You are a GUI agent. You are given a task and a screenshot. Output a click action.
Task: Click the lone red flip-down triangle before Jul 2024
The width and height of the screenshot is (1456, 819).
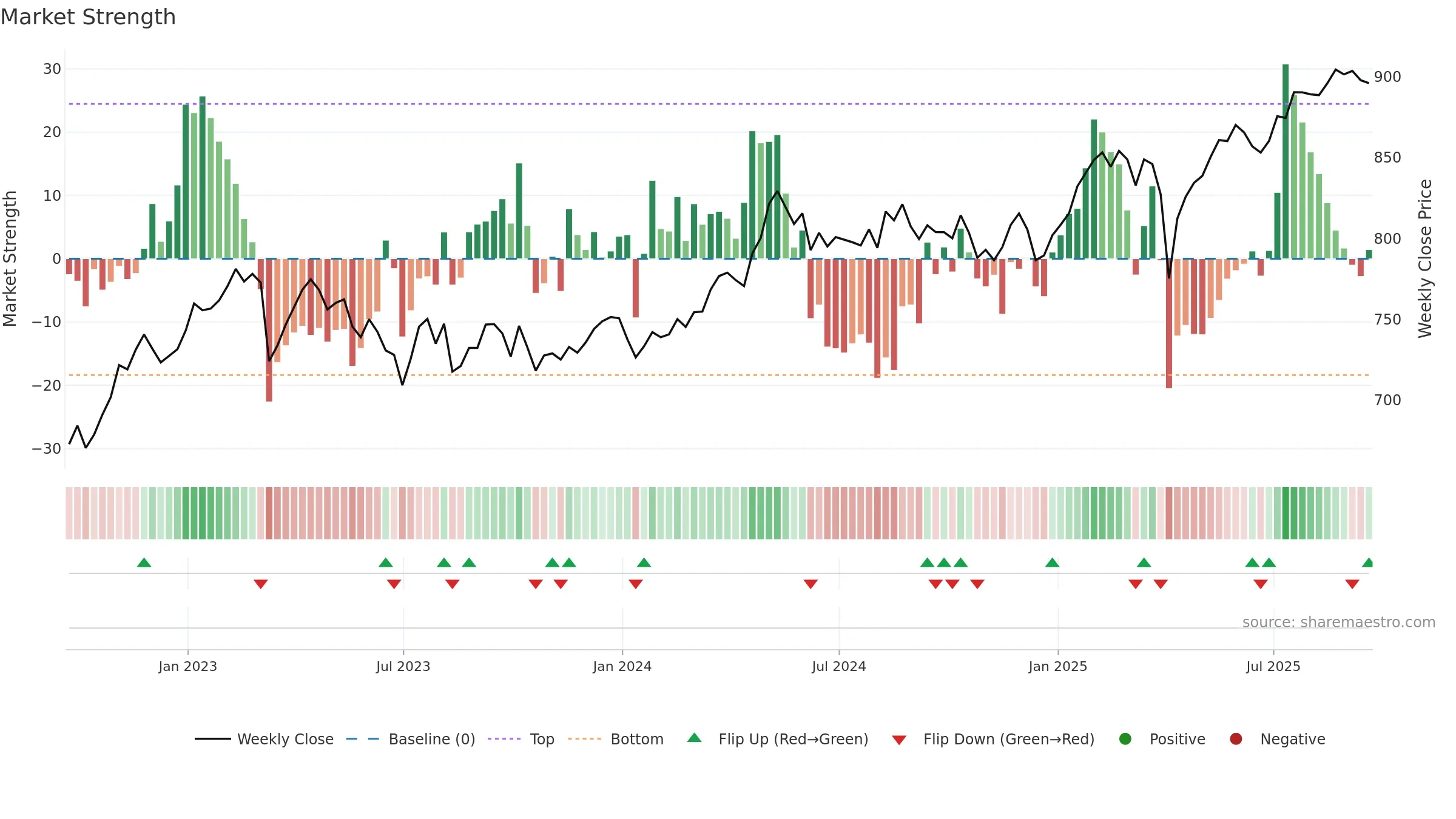(811, 584)
